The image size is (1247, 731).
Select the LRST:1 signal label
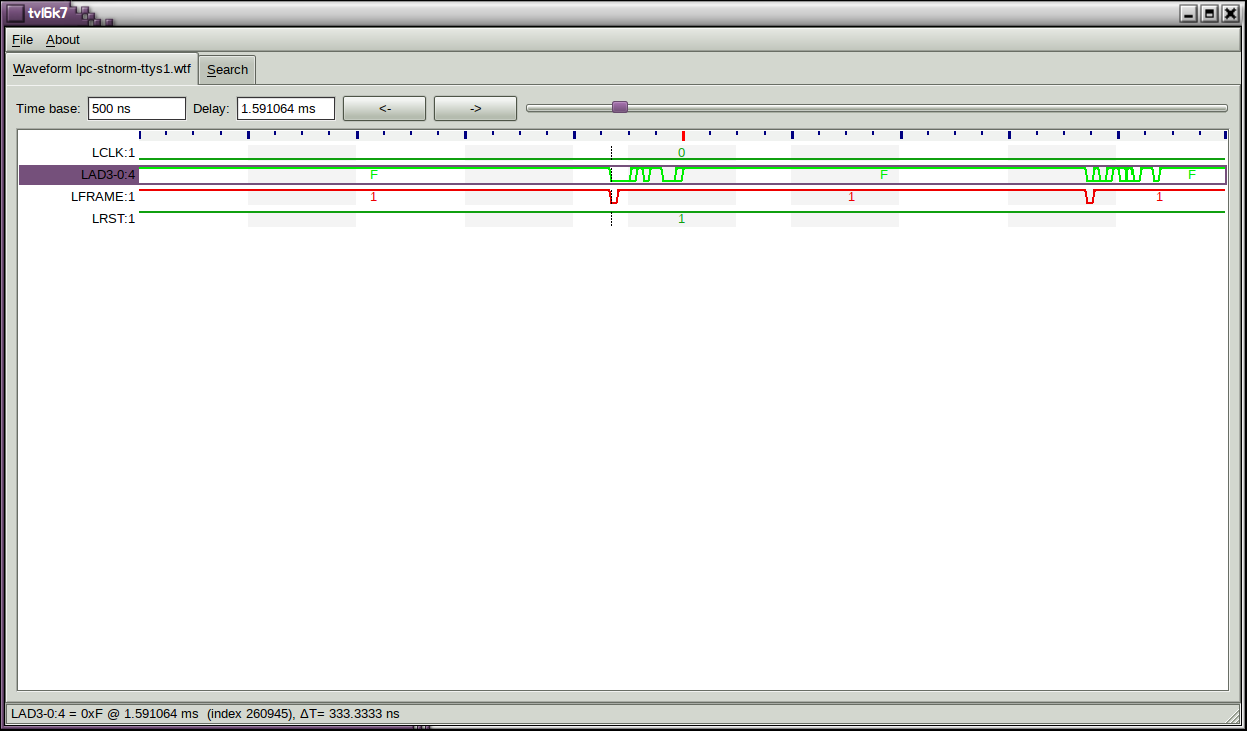(113, 219)
